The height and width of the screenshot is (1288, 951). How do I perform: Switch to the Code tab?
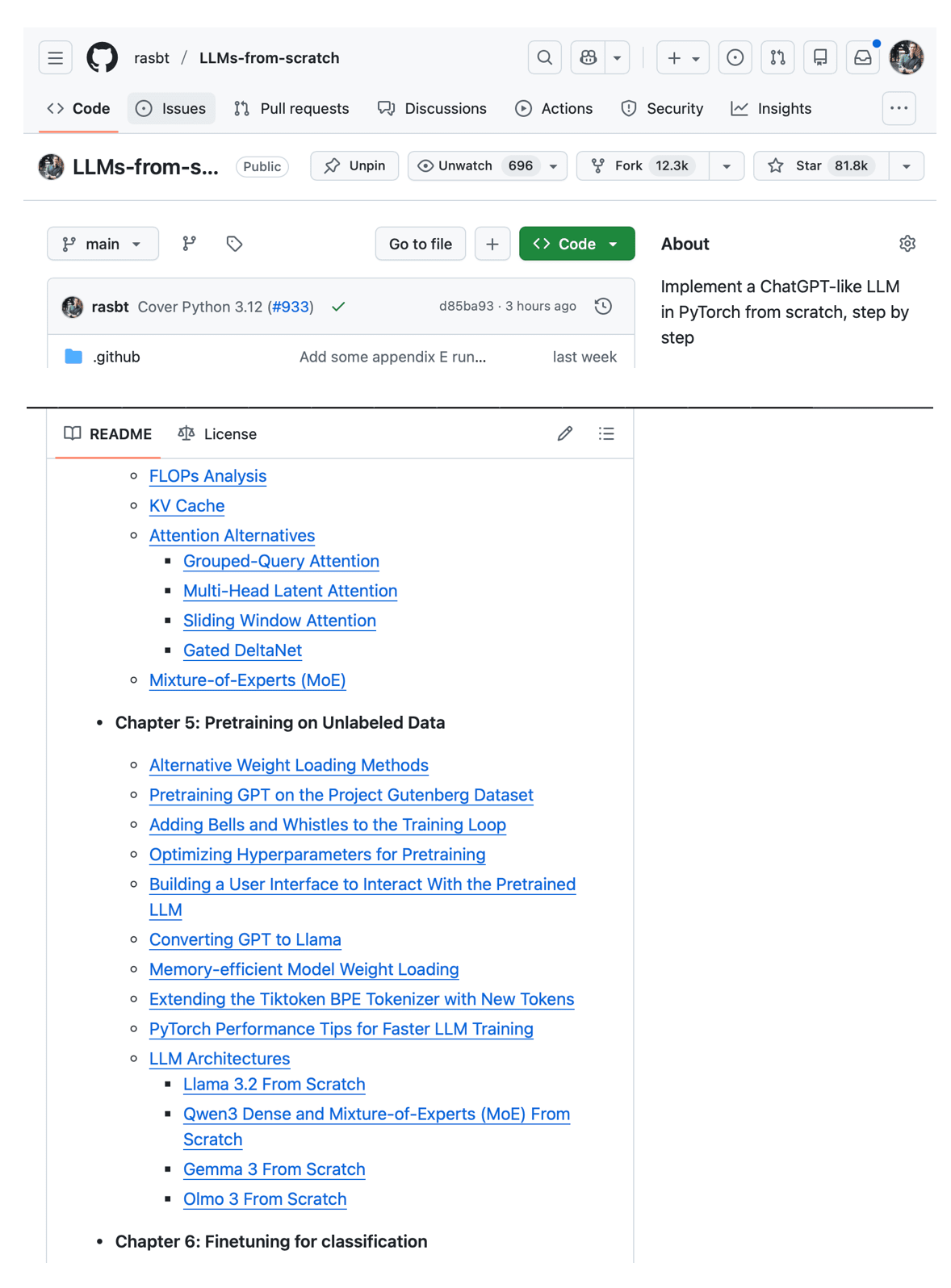(x=79, y=109)
